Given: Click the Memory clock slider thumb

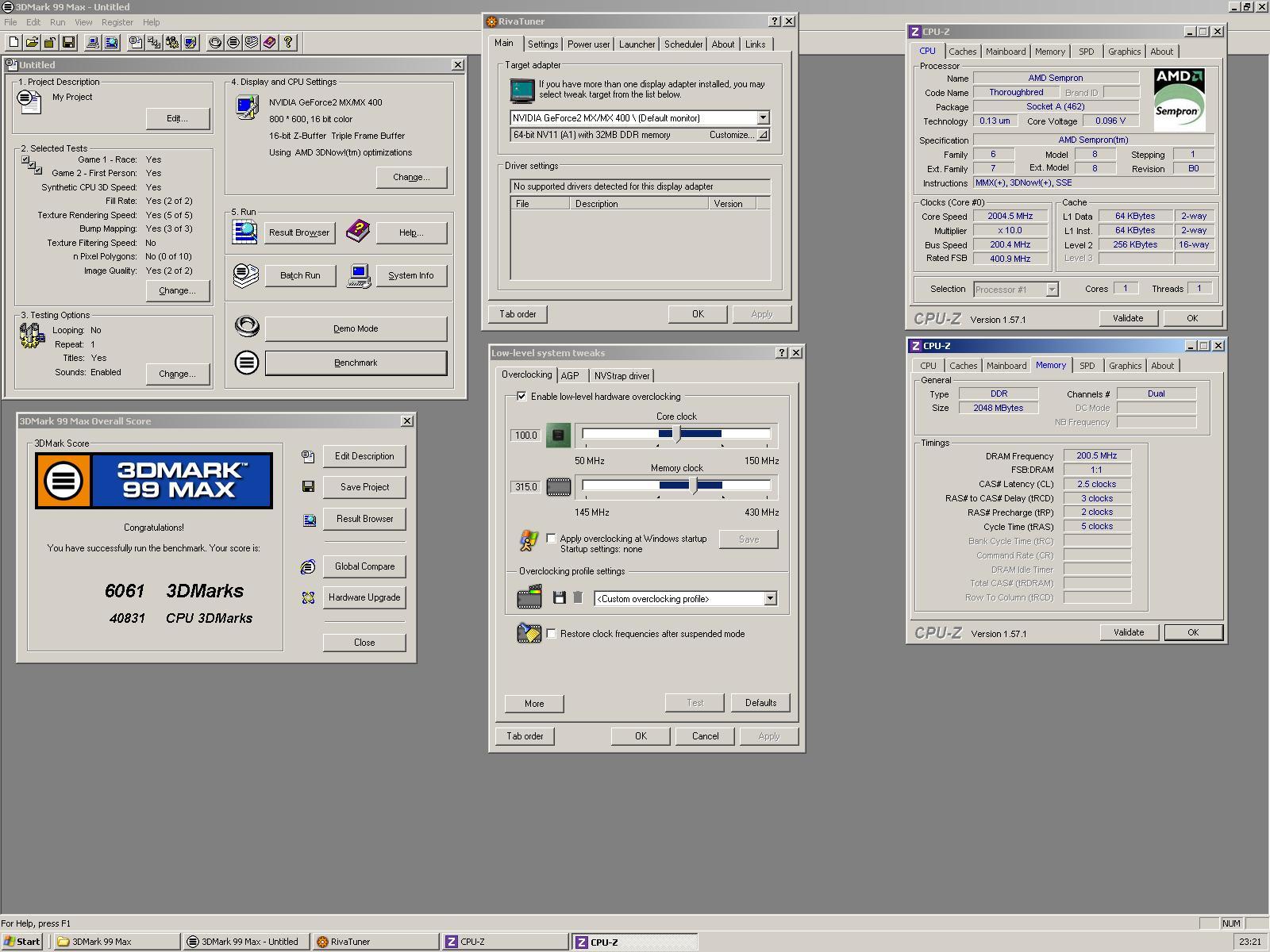Looking at the screenshot, I should tap(695, 486).
